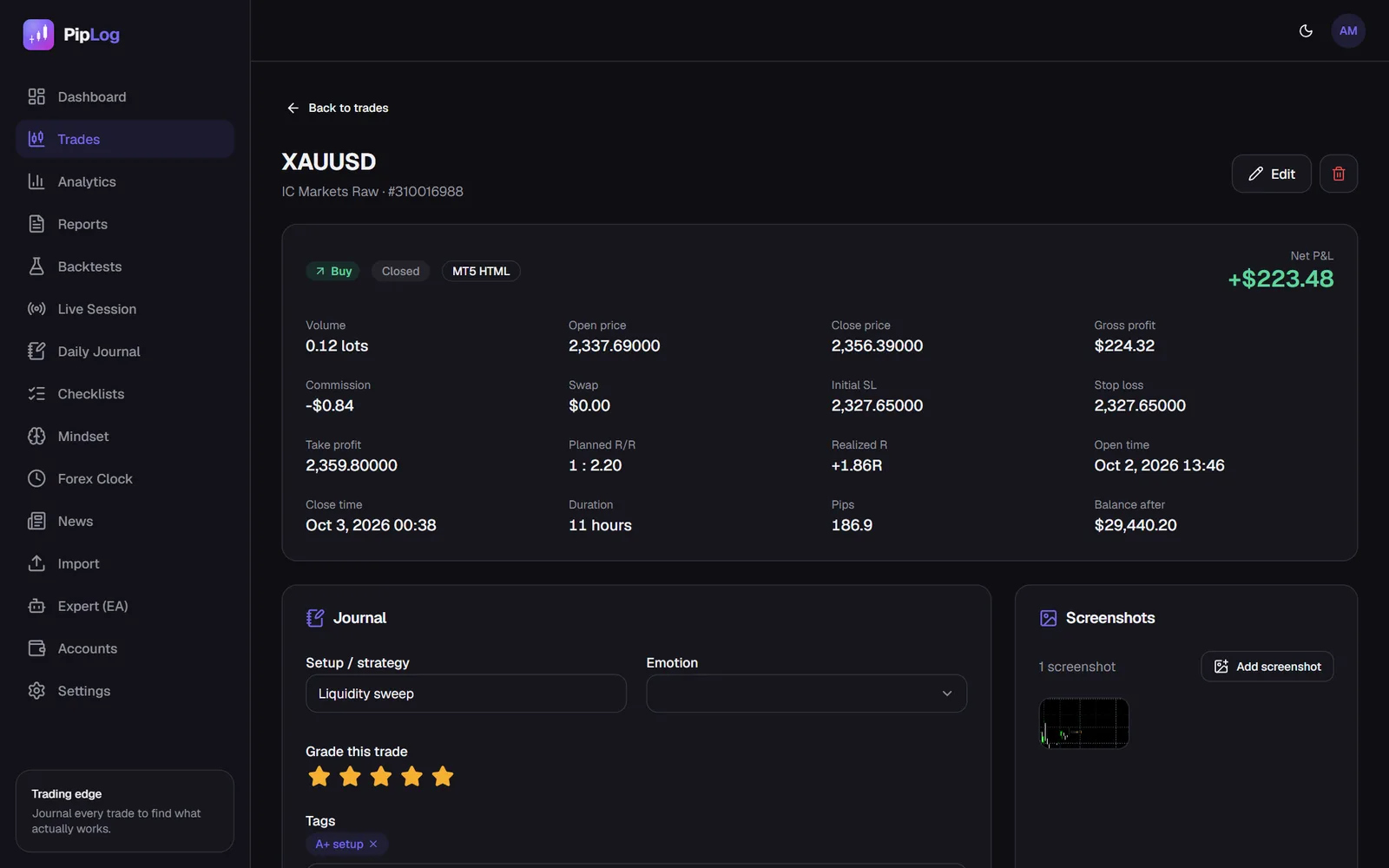Click the Forex Clock icon

(36, 478)
